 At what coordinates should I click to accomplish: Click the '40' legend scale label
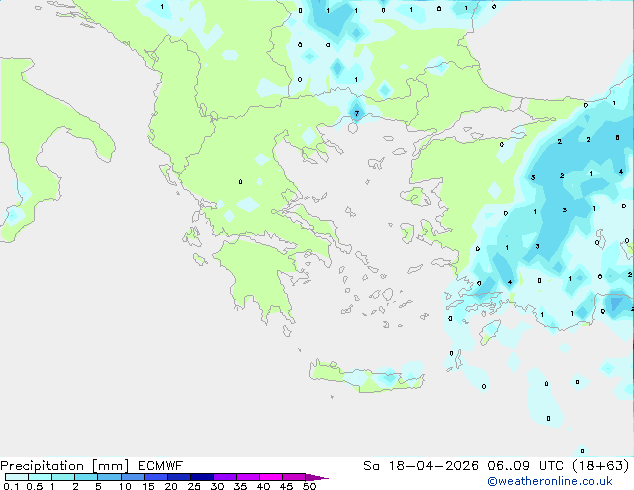[263, 486]
